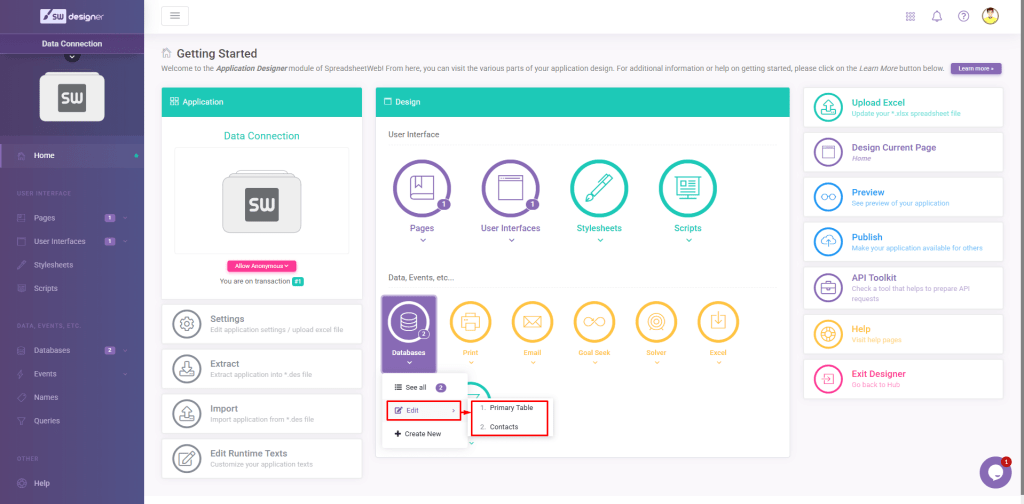Open the Pages circle icon in Design
Screen dimensions: 1024x504
(422, 188)
